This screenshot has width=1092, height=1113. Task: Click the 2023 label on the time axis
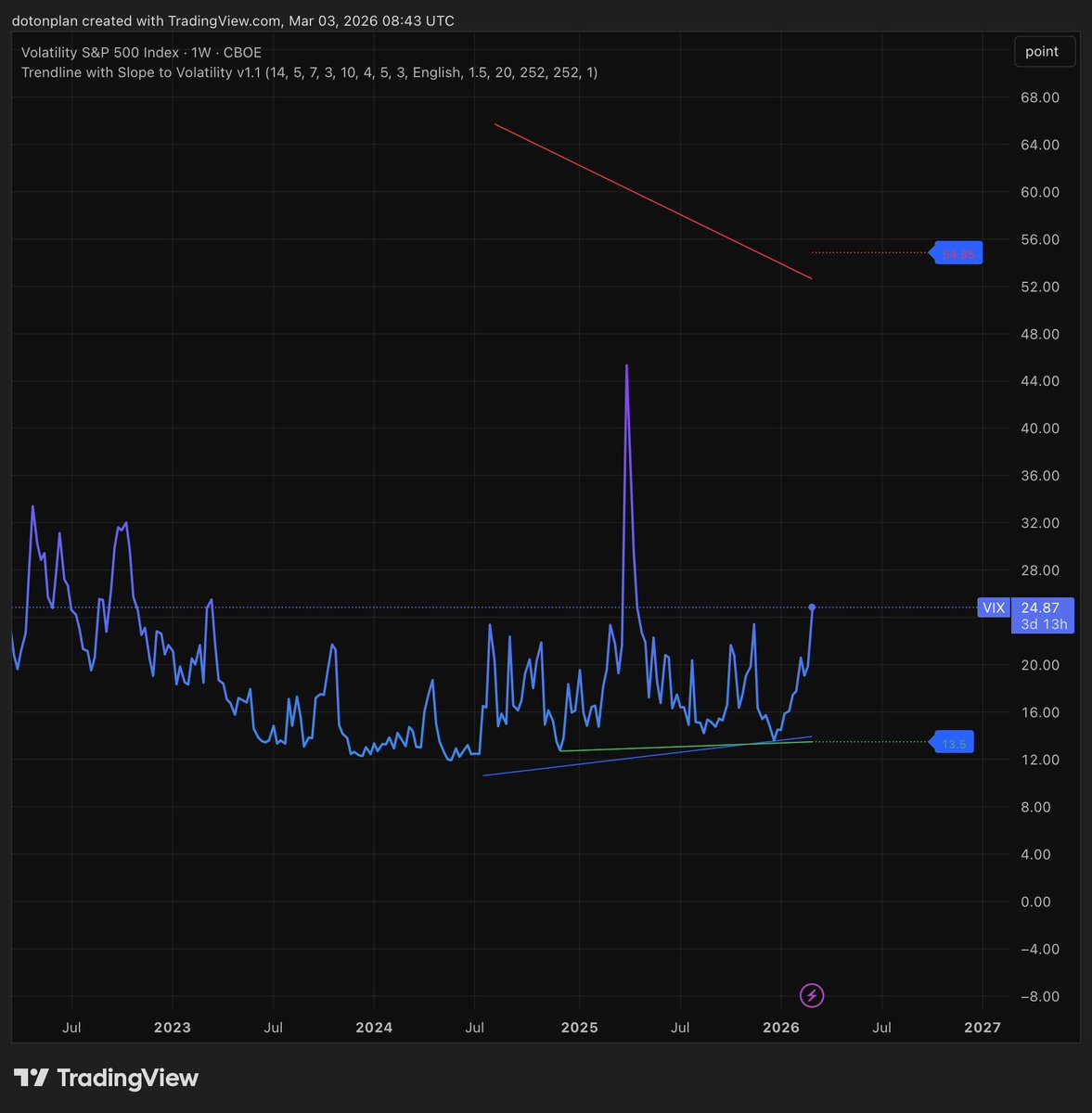173,1028
